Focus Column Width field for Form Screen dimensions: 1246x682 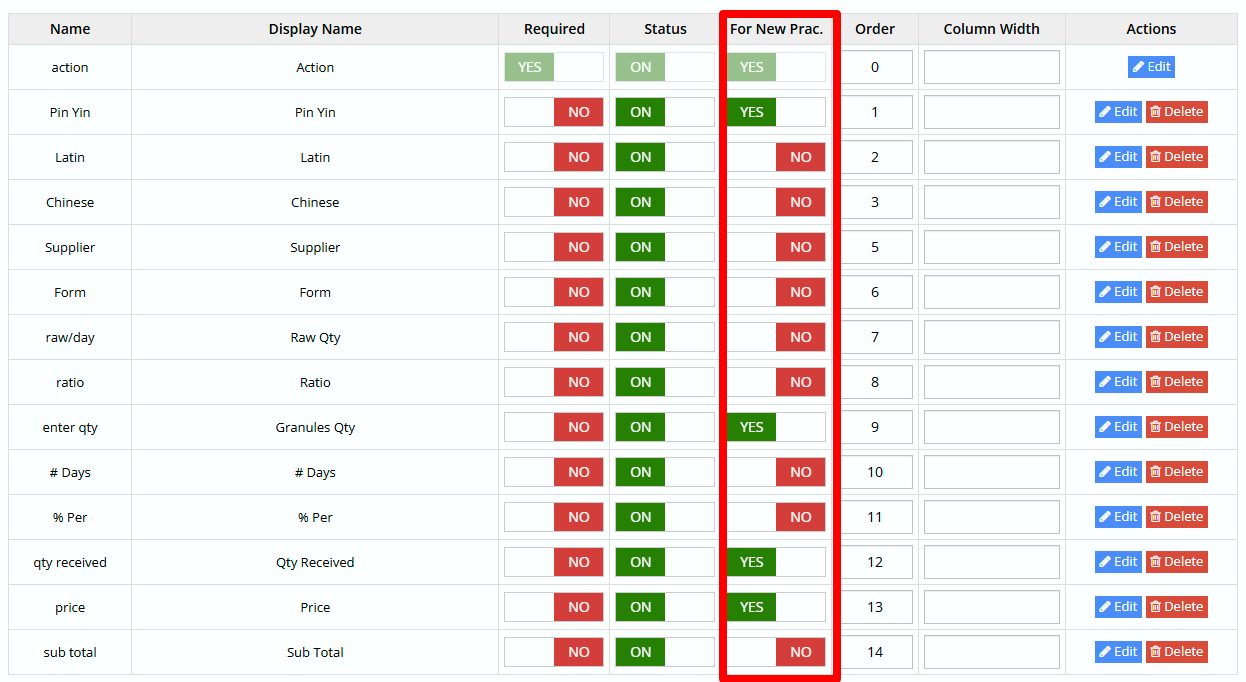coord(991,292)
